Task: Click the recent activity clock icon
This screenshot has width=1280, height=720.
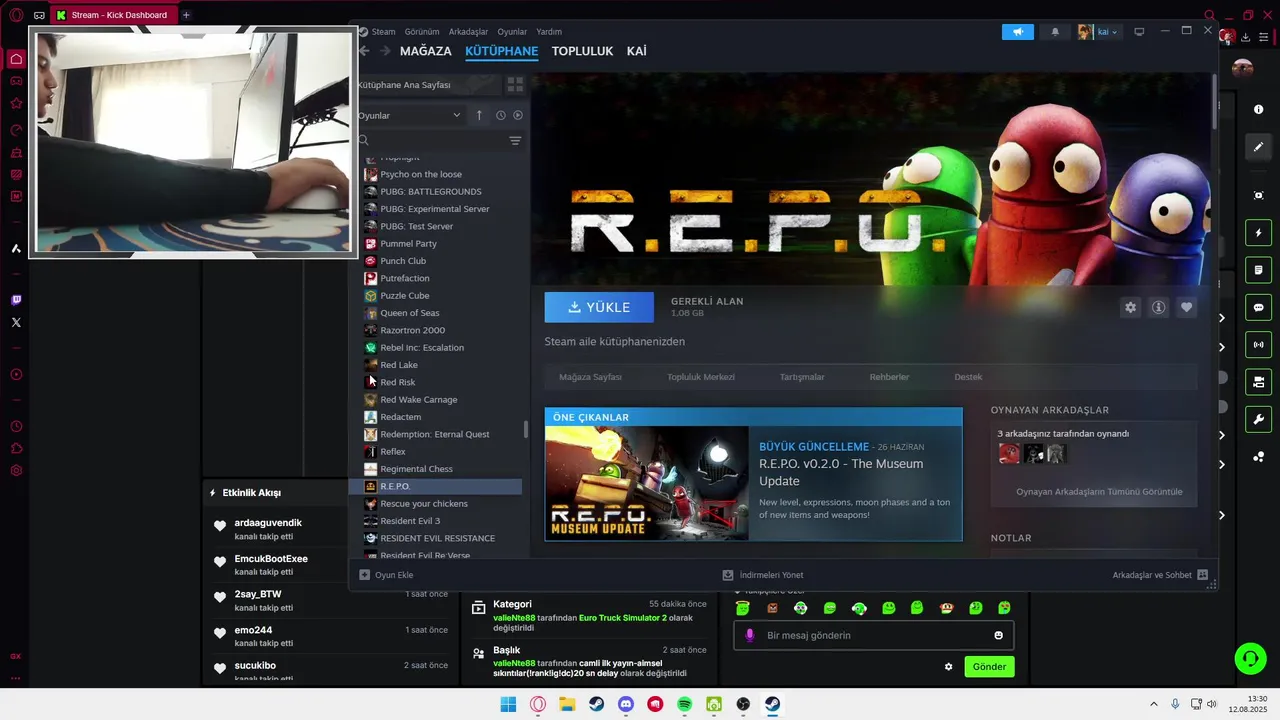Action: [x=501, y=115]
